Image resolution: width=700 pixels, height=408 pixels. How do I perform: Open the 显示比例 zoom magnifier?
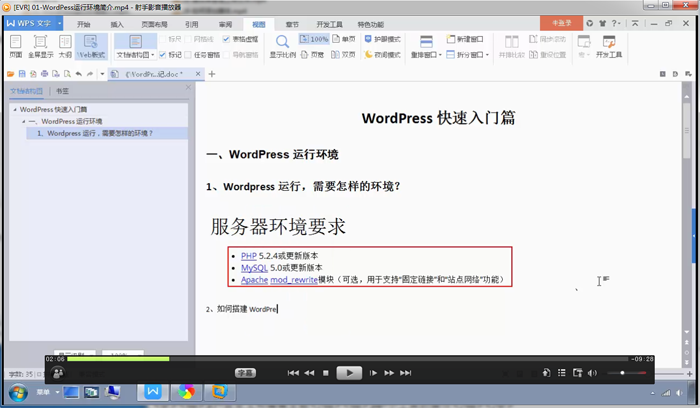tap(282, 42)
